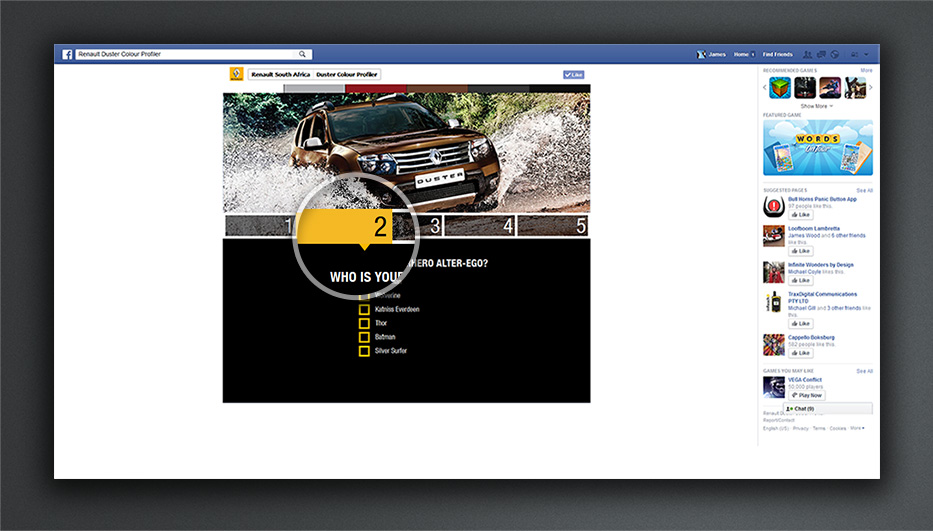Click the Renault logo icon

pyautogui.click(x=236, y=74)
